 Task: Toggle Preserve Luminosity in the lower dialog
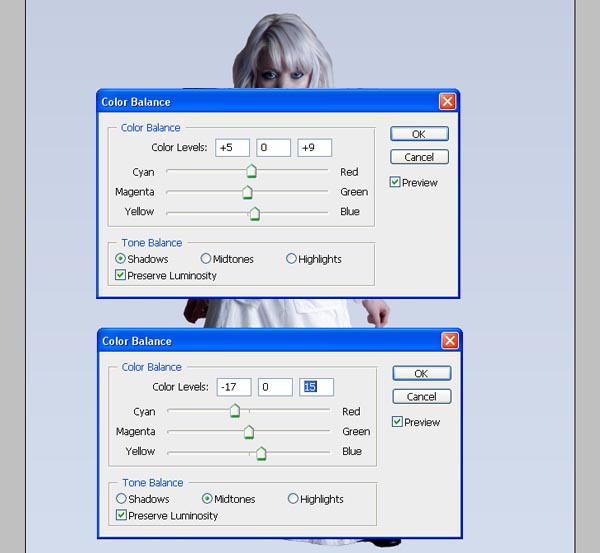(121, 515)
